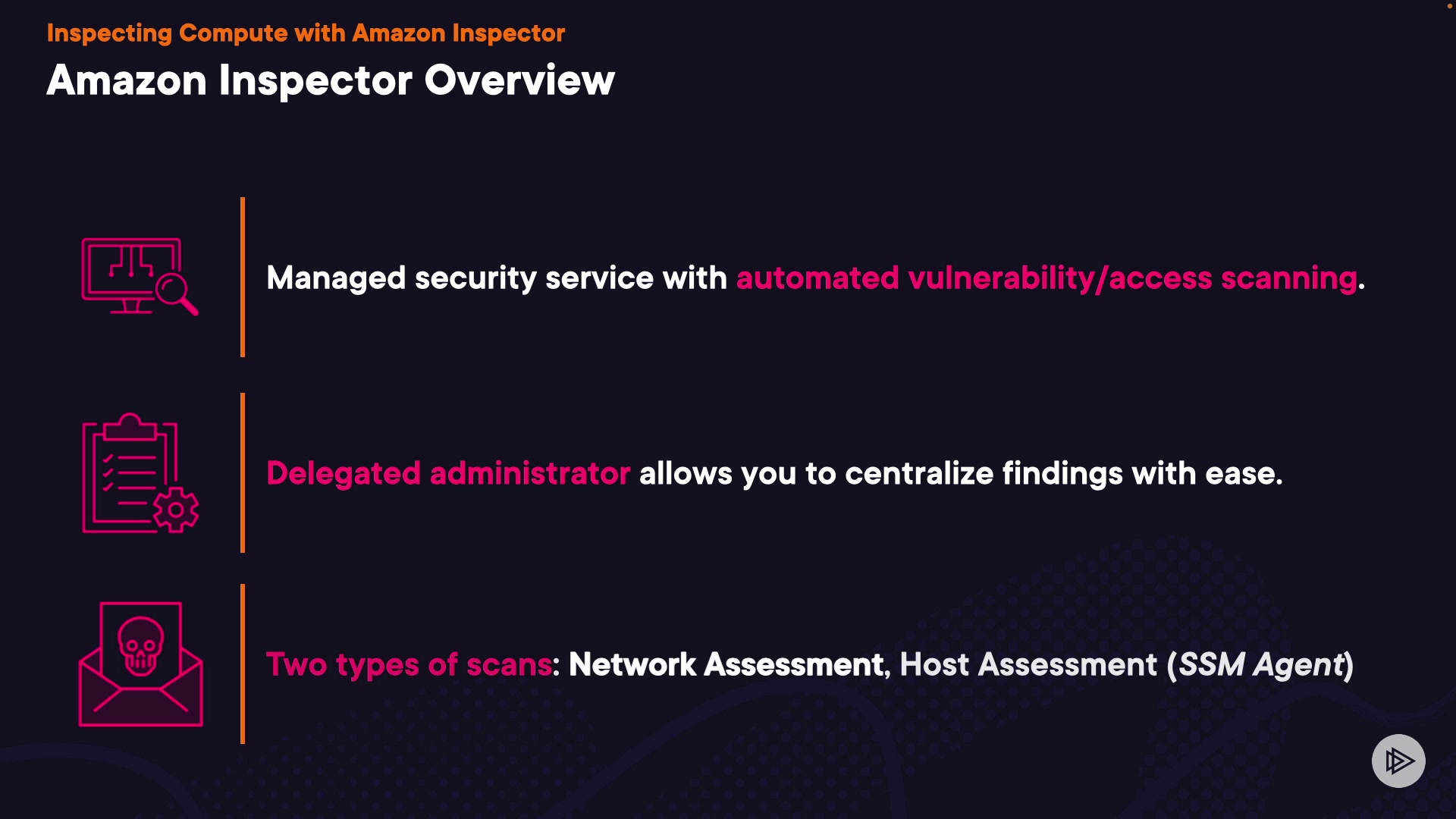Screen dimensions: 1456x819
Task: Click the orange divider beside the delegated administrator line
Action: click(x=243, y=472)
